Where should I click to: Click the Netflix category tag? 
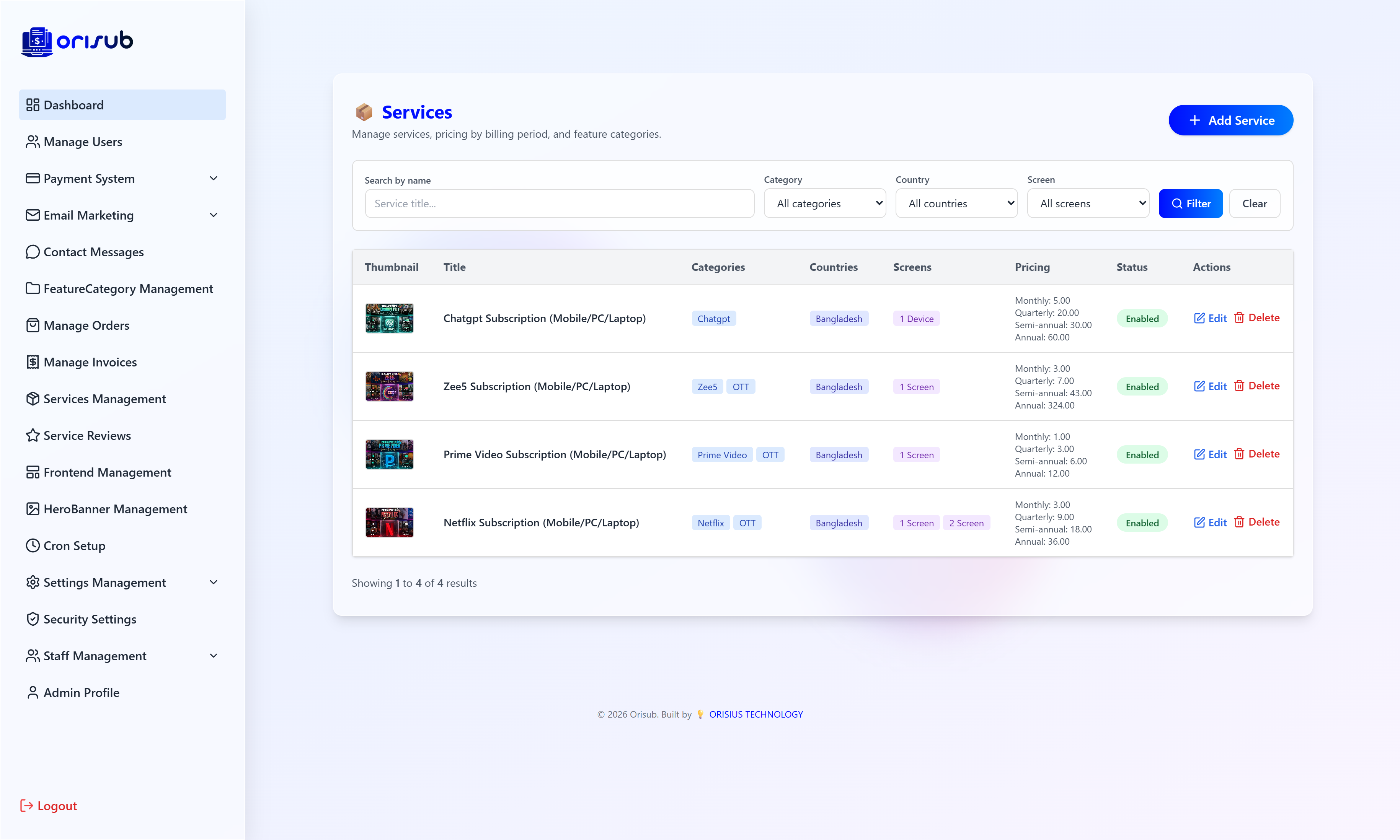tap(711, 523)
